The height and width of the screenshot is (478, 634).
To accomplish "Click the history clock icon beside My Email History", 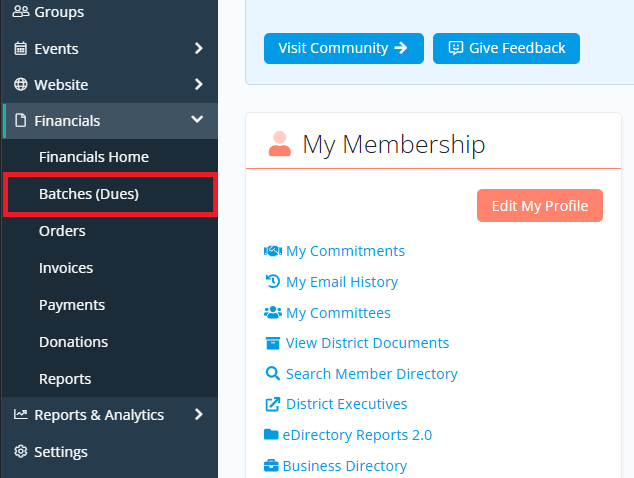I will [273, 281].
